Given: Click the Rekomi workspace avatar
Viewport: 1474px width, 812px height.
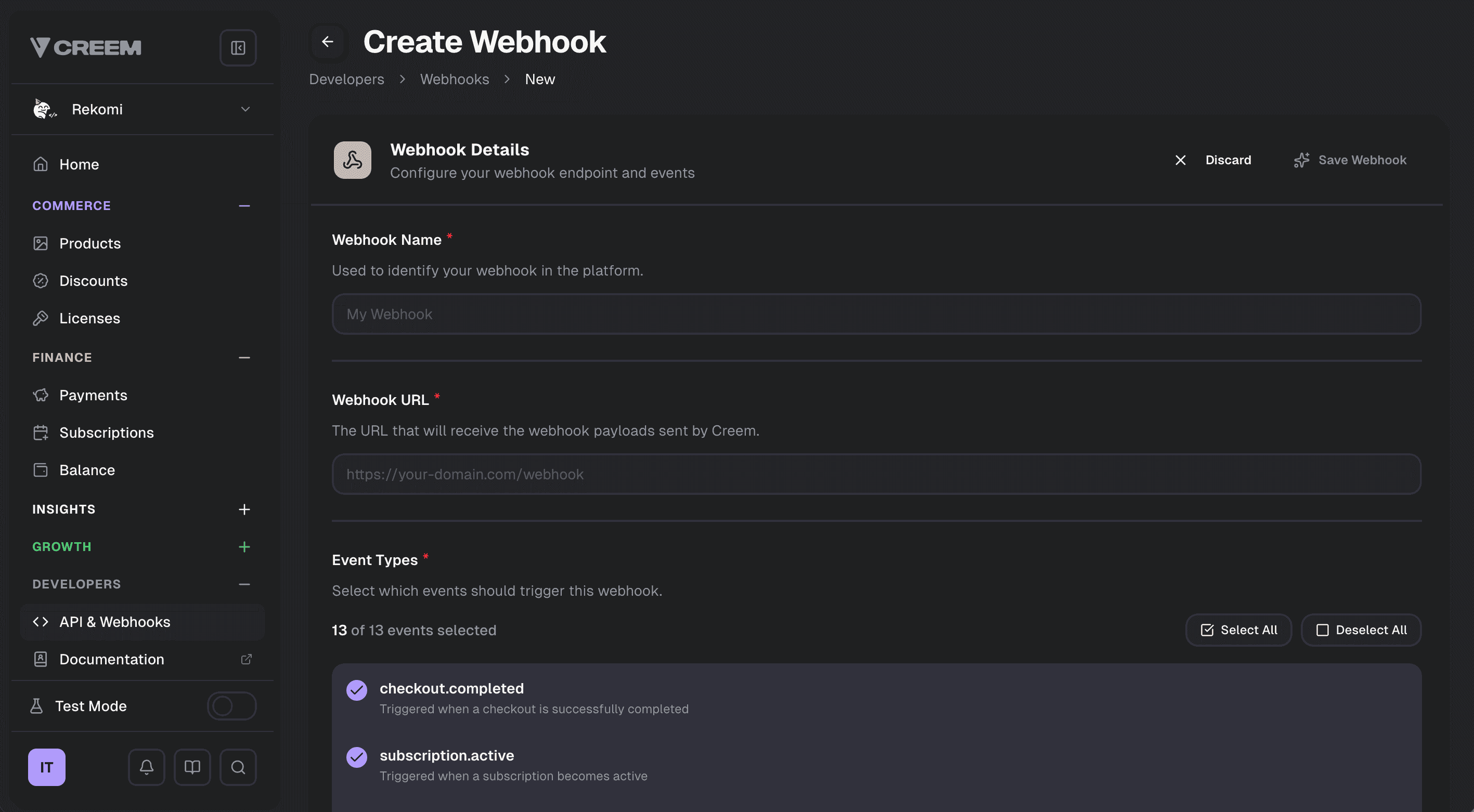Looking at the screenshot, I should point(45,109).
